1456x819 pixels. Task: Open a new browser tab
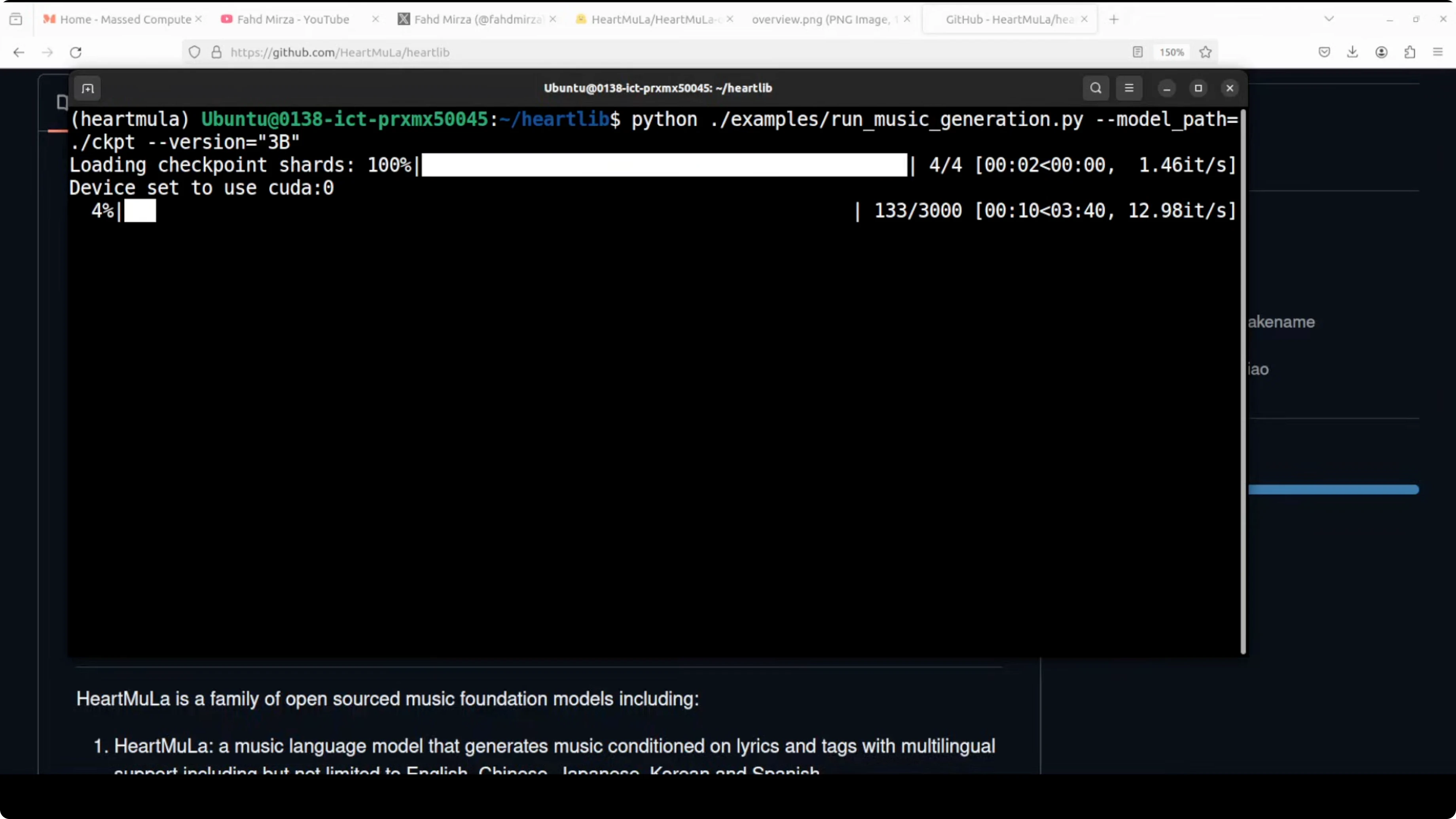(x=1114, y=19)
